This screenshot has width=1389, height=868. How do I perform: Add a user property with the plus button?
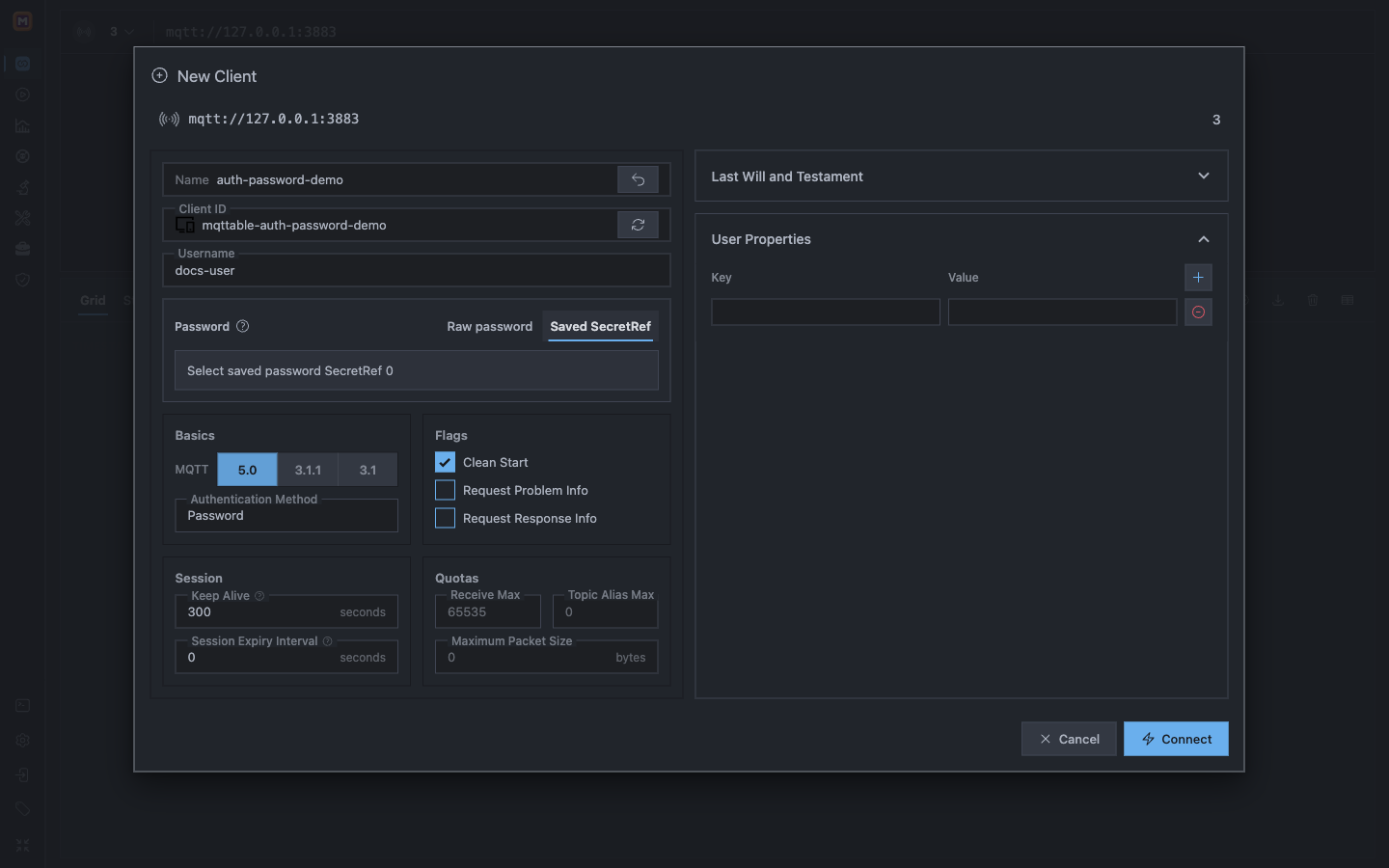[x=1198, y=278]
